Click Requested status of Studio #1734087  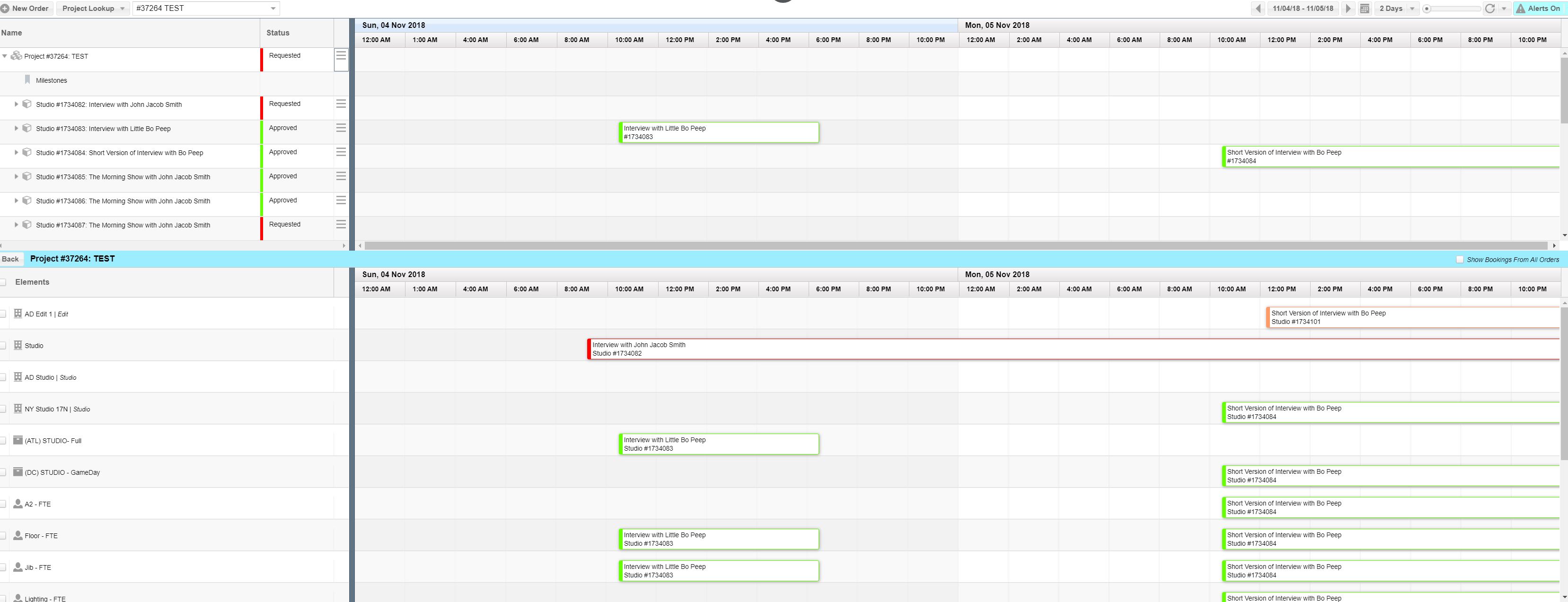click(285, 224)
